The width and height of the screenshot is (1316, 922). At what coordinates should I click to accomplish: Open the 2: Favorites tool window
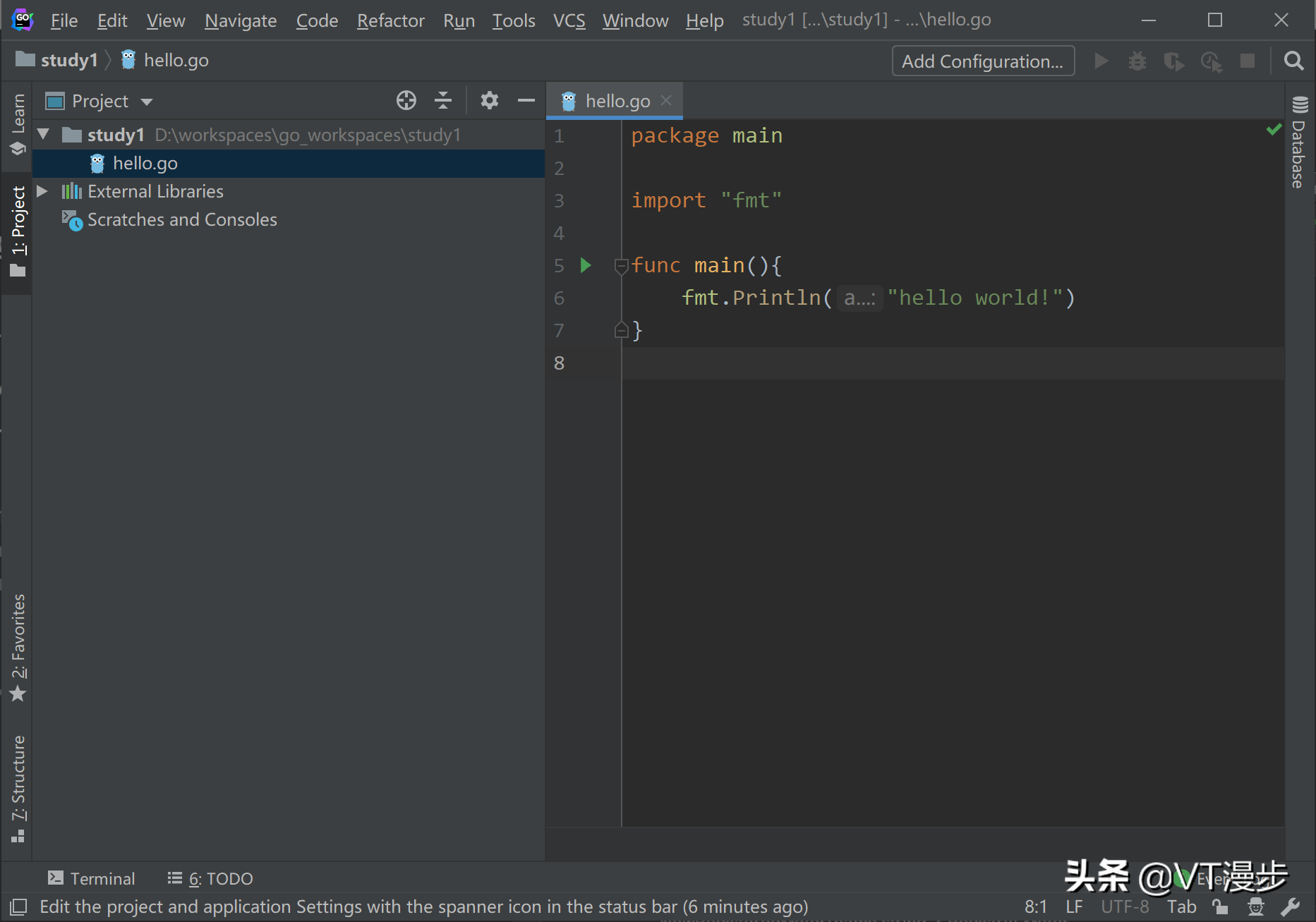[18, 648]
